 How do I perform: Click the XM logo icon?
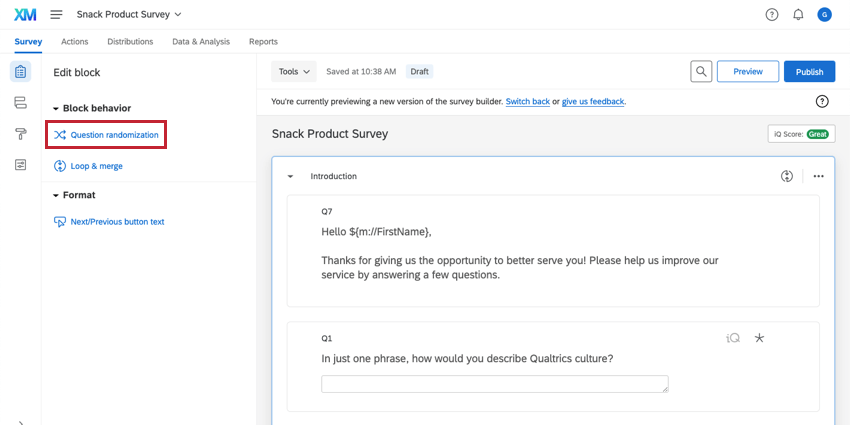coord(25,14)
